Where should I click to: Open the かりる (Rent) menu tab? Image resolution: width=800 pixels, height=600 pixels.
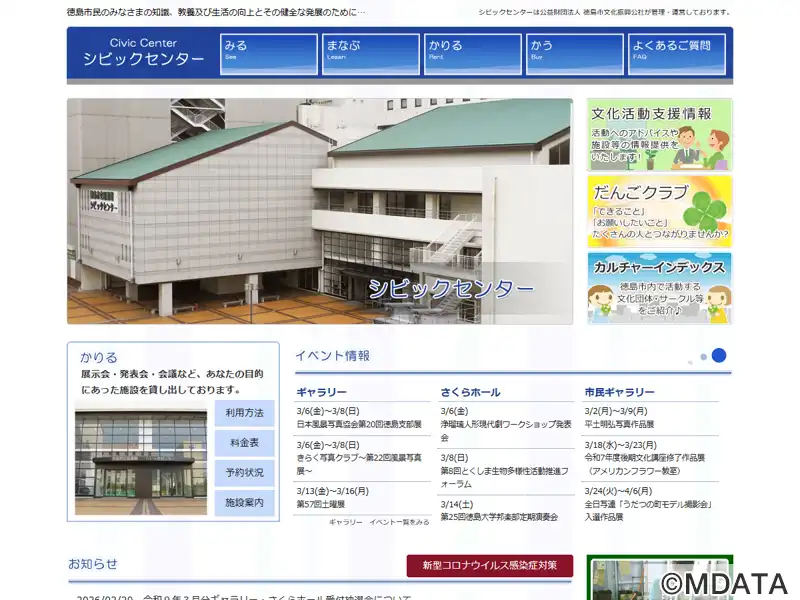tap(473, 54)
